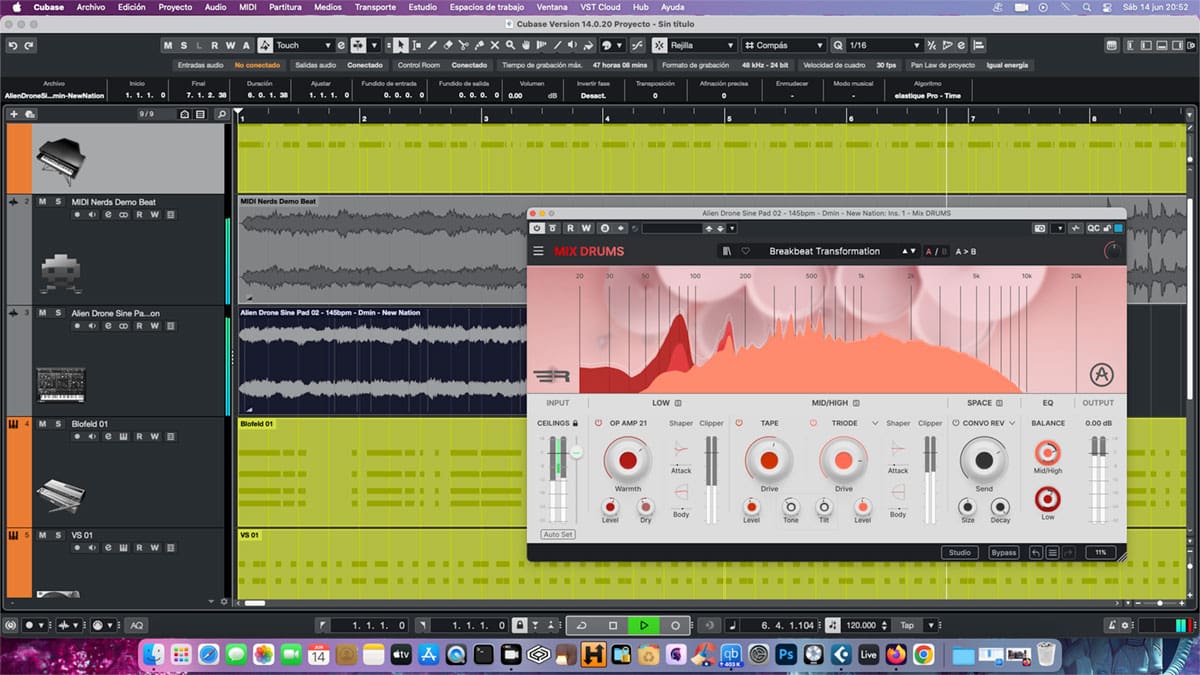
Task: Select the Split scissors tool
Action: click(x=465, y=45)
